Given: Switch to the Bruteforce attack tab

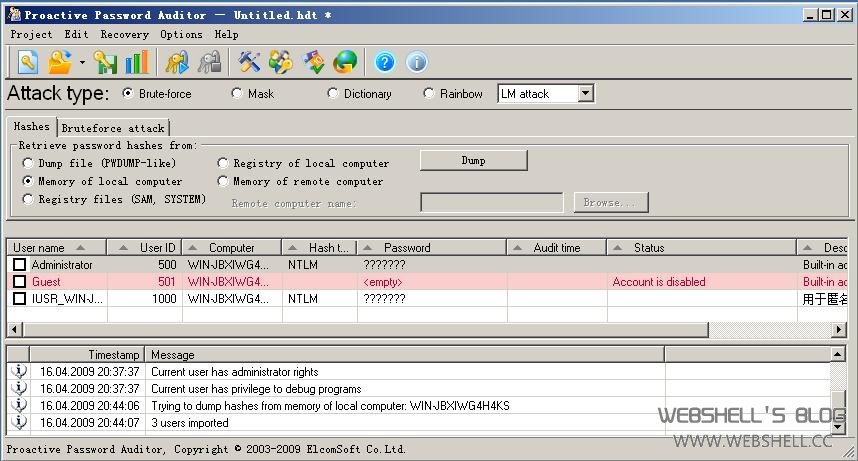Looking at the screenshot, I should [113, 128].
